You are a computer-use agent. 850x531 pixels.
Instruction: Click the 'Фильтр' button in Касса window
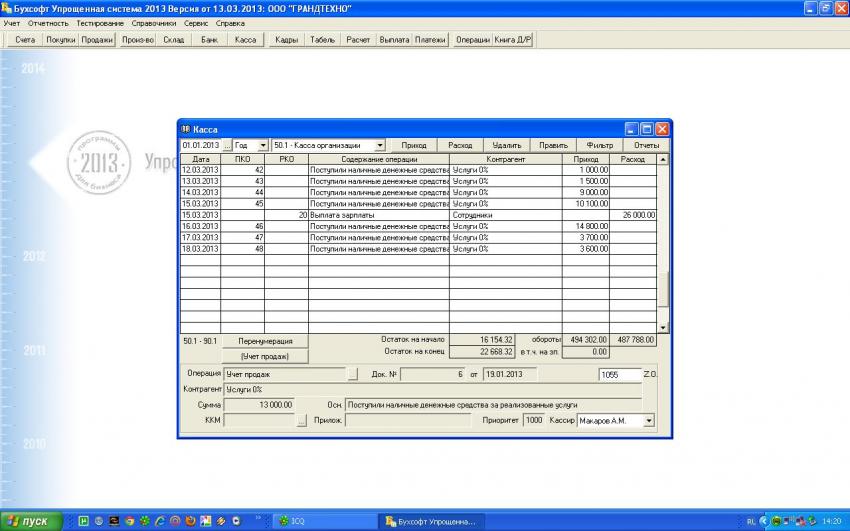tap(600, 145)
